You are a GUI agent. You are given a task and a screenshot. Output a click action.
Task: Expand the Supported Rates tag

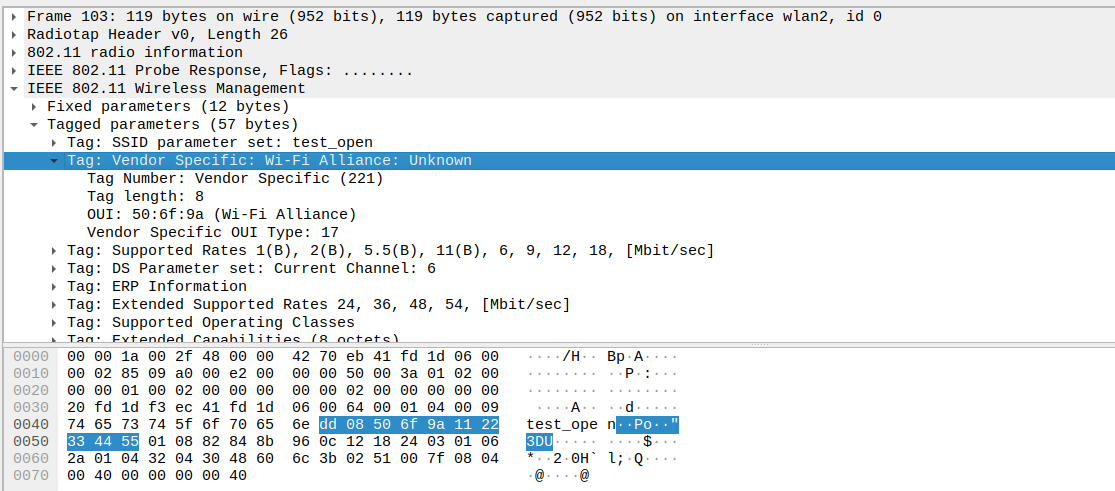[x=54, y=251]
